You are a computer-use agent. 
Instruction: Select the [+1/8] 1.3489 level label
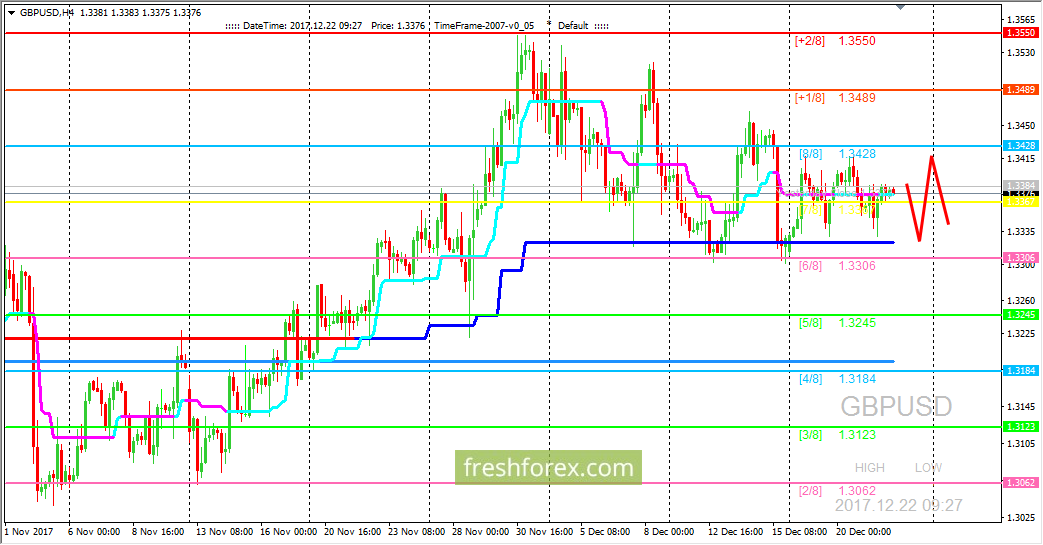coord(835,98)
